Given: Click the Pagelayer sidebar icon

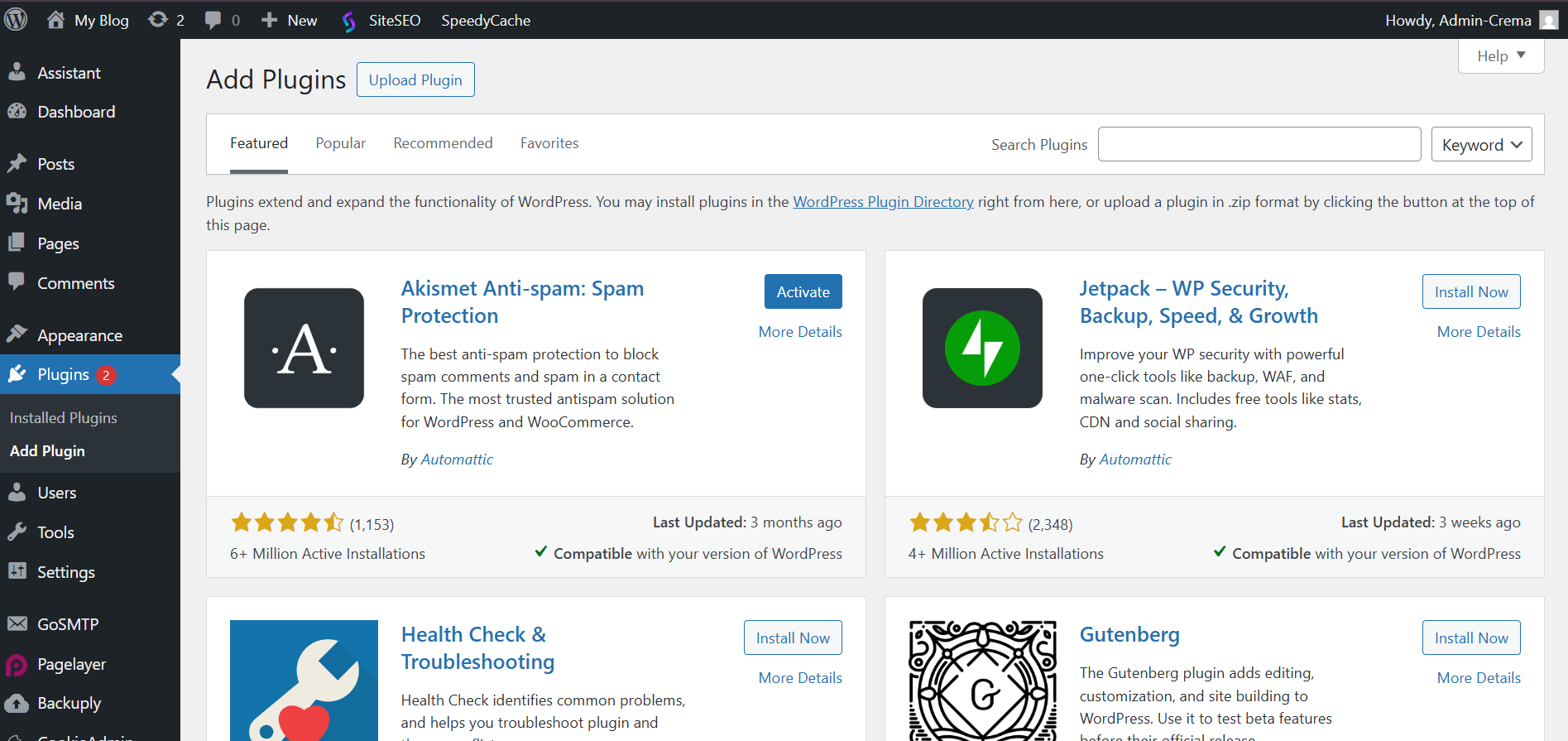Looking at the screenshot, I should 17,664.
